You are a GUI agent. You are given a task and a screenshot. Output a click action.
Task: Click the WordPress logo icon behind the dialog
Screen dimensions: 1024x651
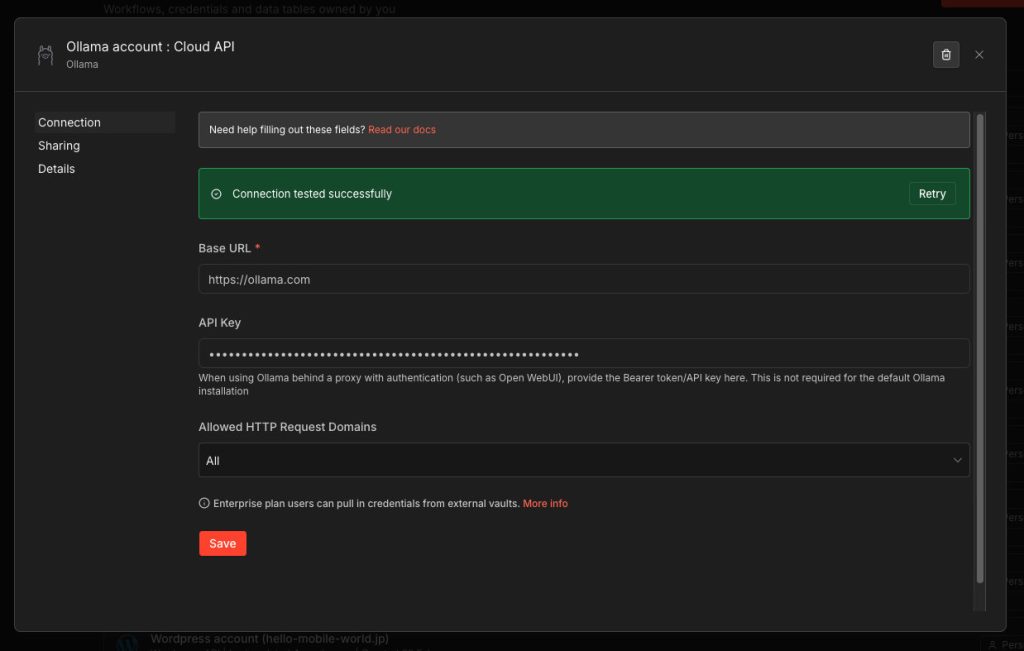click(126, 643)
